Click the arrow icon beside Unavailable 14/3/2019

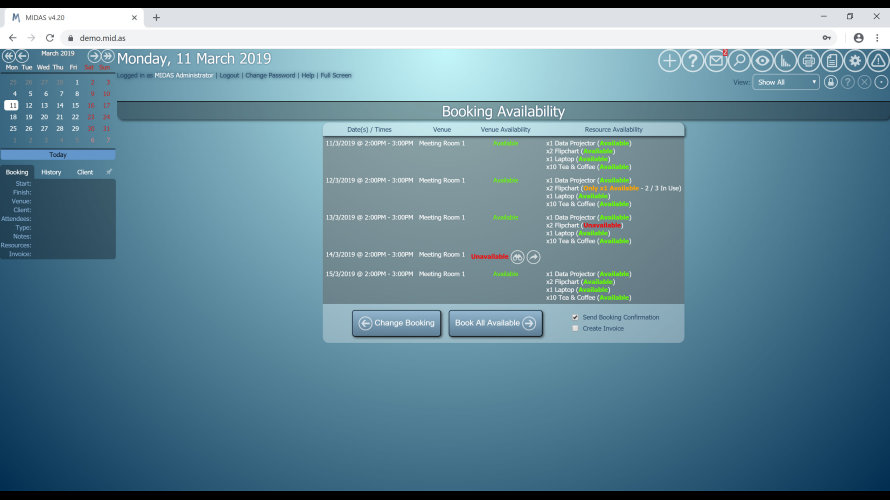pos(534,257)
